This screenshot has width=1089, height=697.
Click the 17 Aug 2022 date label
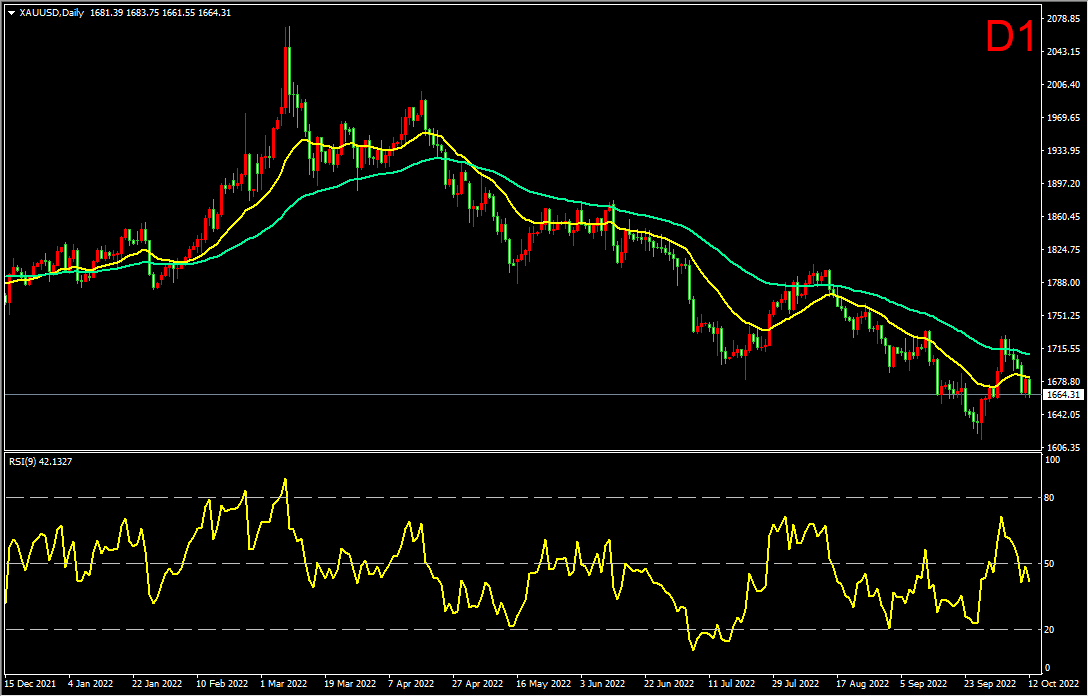(x=861, y=684)
